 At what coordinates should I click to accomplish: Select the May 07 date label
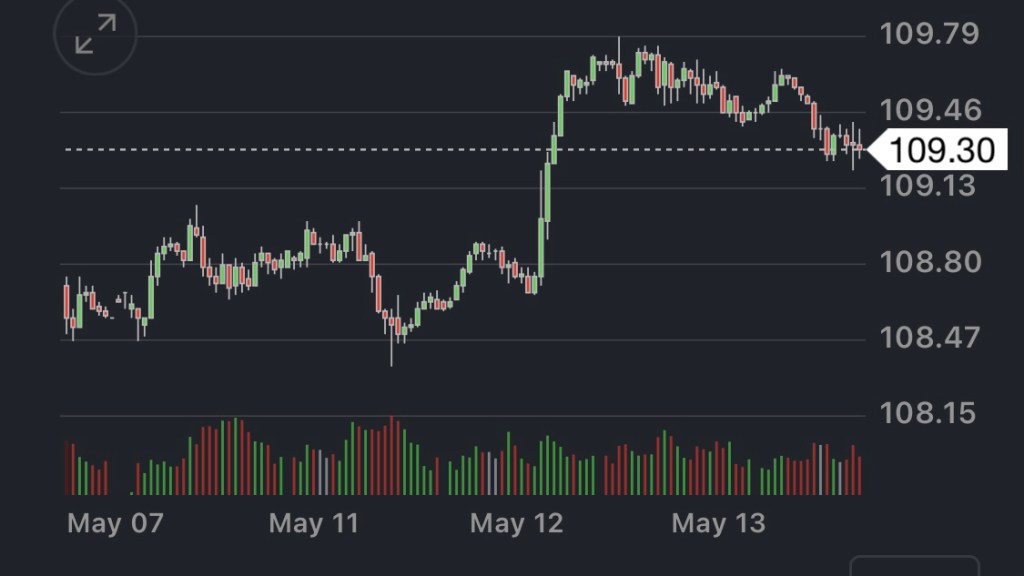114,523
